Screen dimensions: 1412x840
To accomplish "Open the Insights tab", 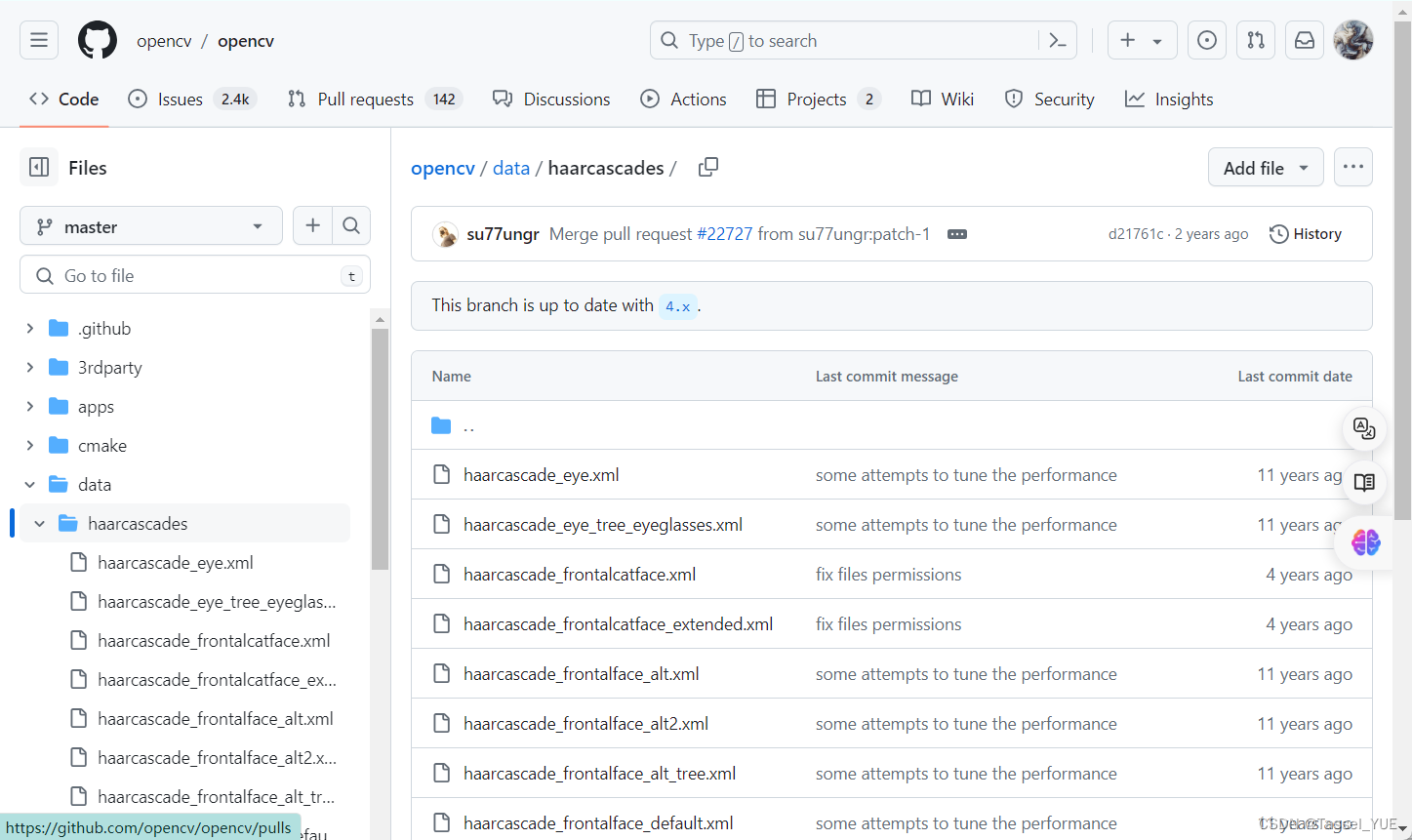I will (1169, 100).
